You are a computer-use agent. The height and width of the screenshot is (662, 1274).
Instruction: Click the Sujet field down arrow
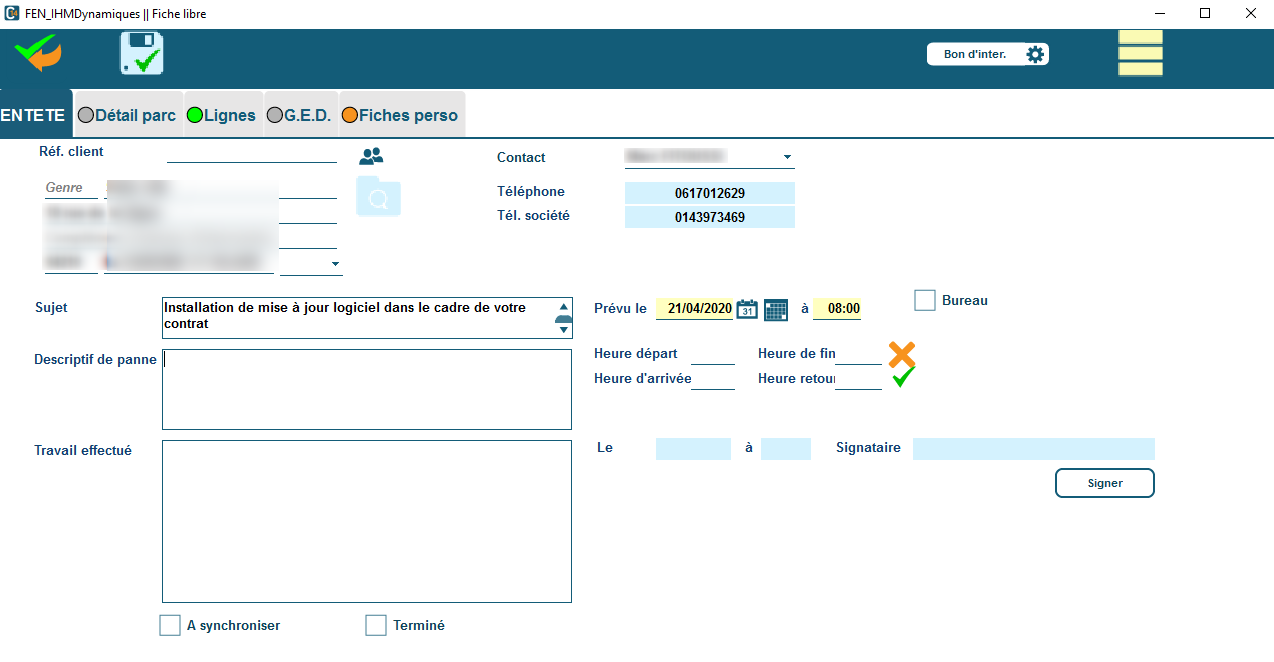[564, 330]
